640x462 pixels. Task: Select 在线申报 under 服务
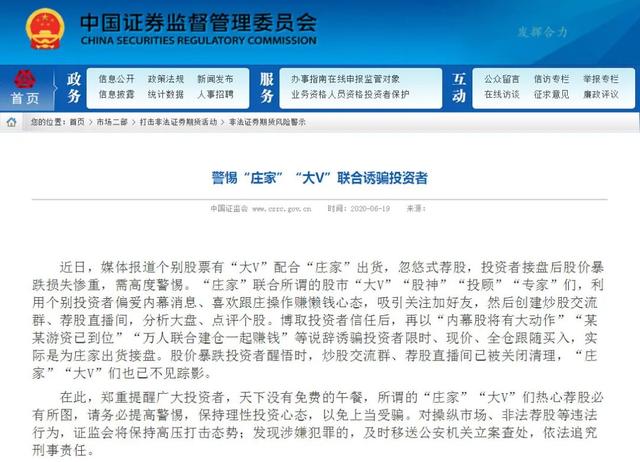coord(345,79)
